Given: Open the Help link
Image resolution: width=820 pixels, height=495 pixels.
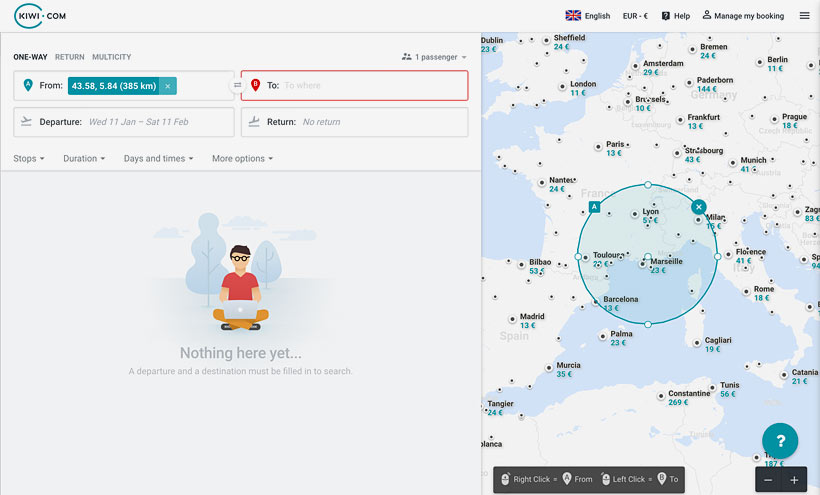Looking at the screenshot, I should pos(676,16).
